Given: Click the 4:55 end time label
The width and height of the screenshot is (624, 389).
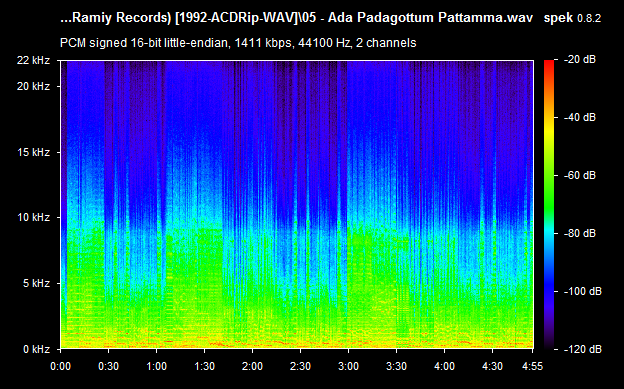Looking at the screenshot, I should 532,366.
